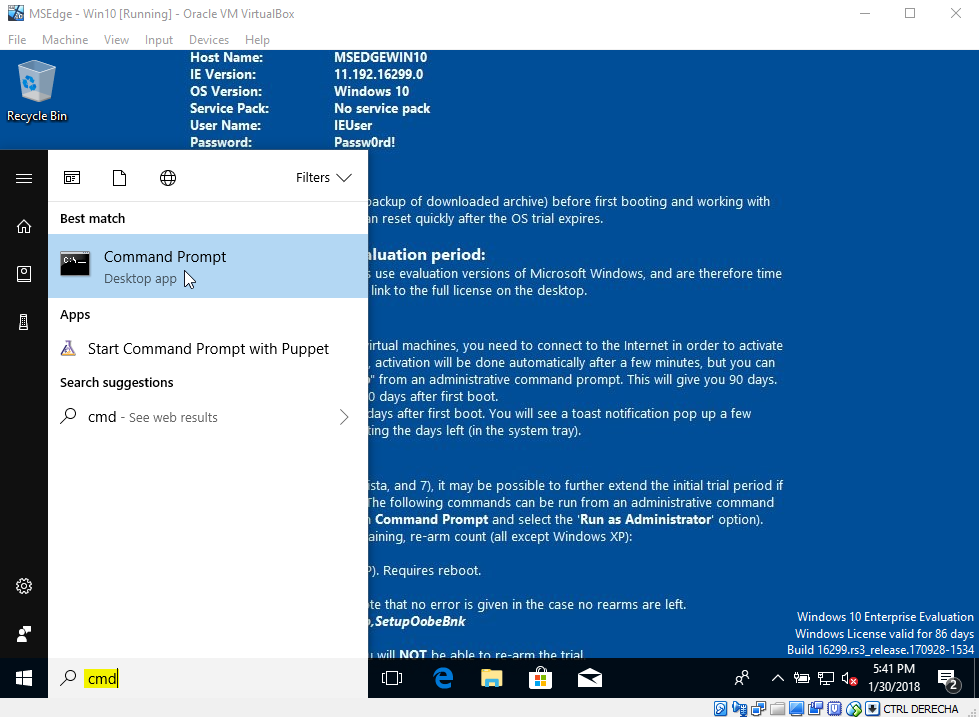Expand the Start menu hamburger button
The width and height of the screenshot is (979, 717).
(x=24, y=178)
